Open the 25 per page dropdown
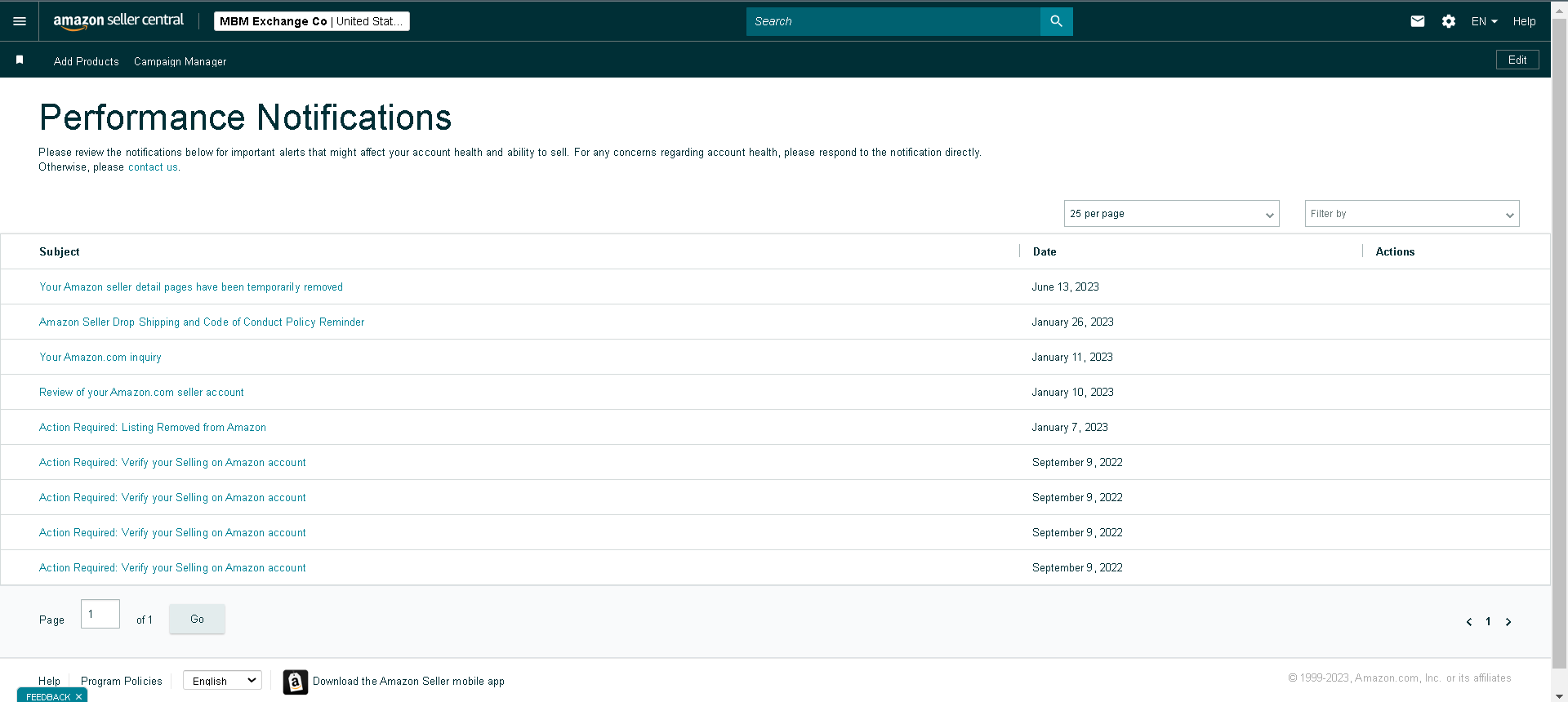Image resolution: width=1568 pixels, height=702 pixels. tap(1171, 214)
